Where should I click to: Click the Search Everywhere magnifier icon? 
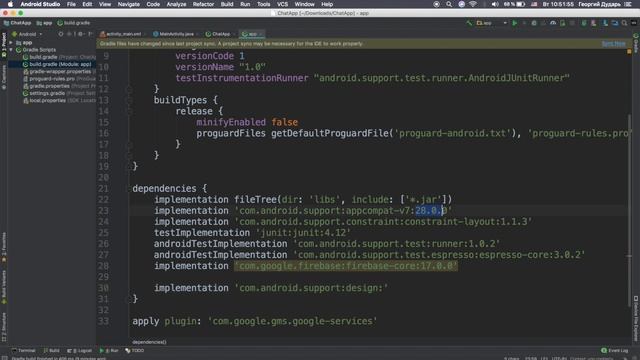tap(624, 23)
